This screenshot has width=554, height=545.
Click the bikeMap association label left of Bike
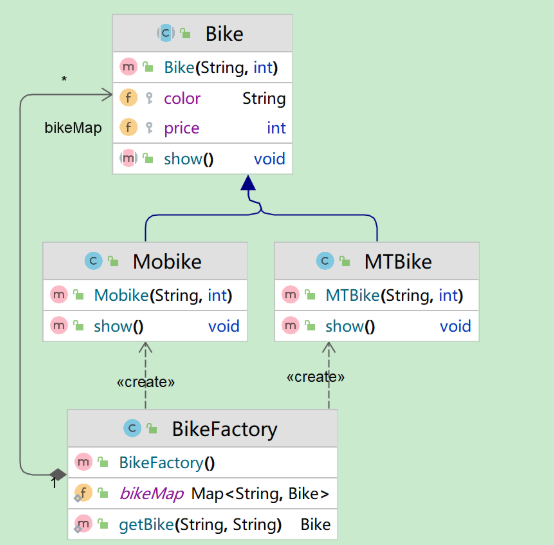(x=73, y=128)
